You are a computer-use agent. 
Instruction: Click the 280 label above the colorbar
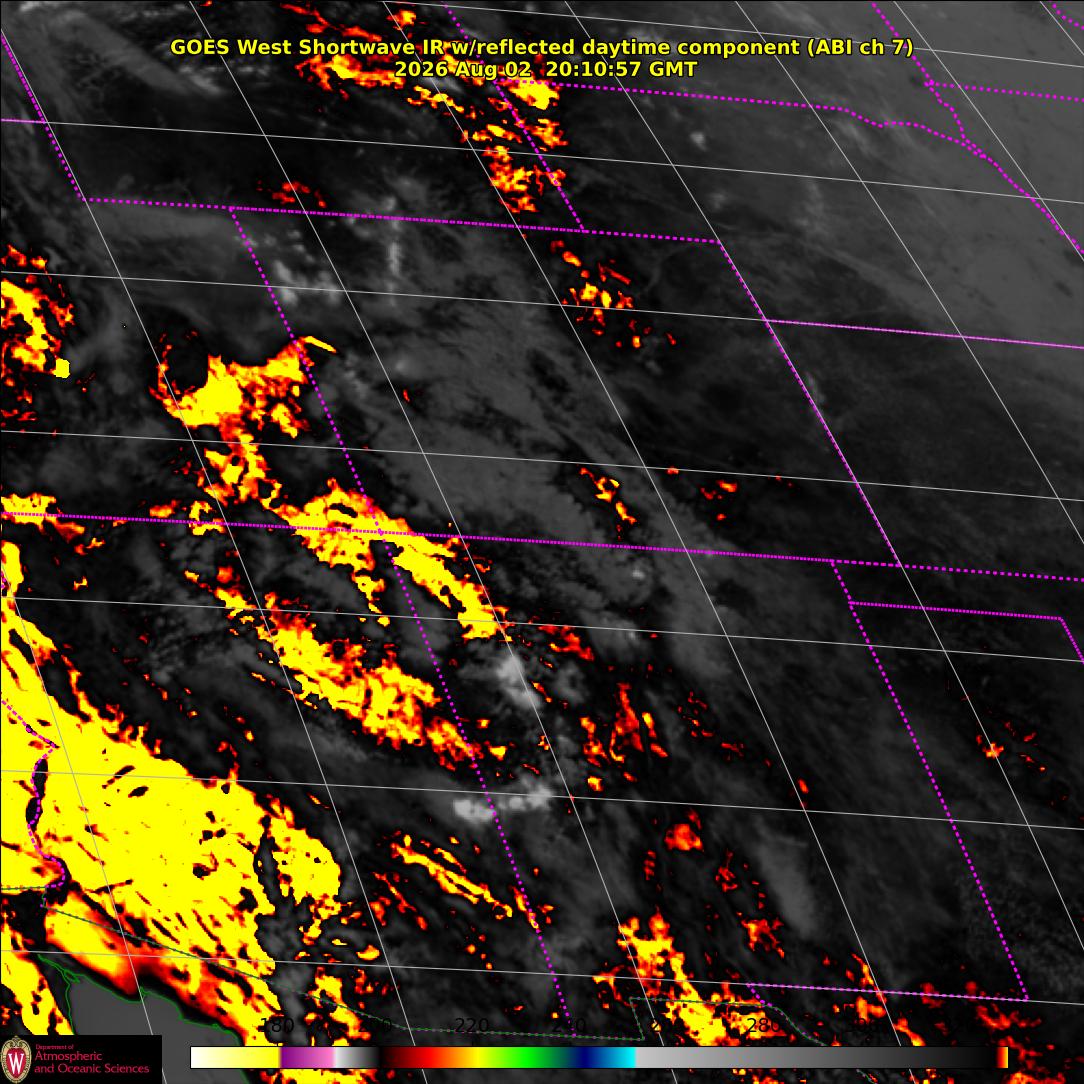pyautogui.click(x=765, y=1026)
